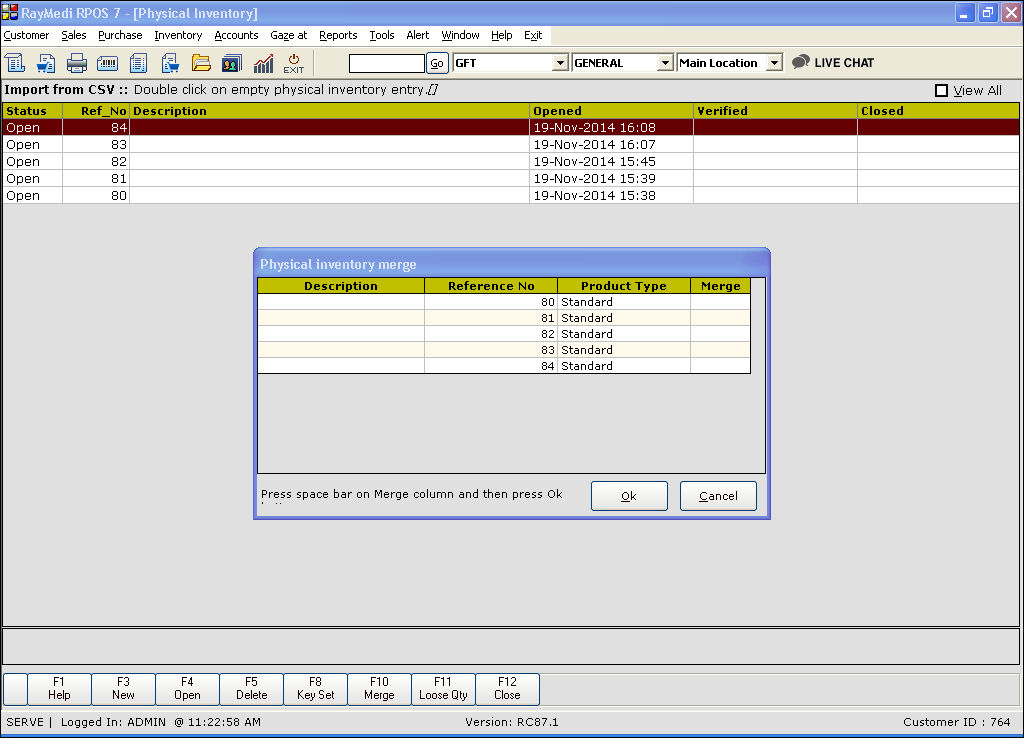Open the Reports menu
Screen dimensions: 1024x738
click(338, 35)
